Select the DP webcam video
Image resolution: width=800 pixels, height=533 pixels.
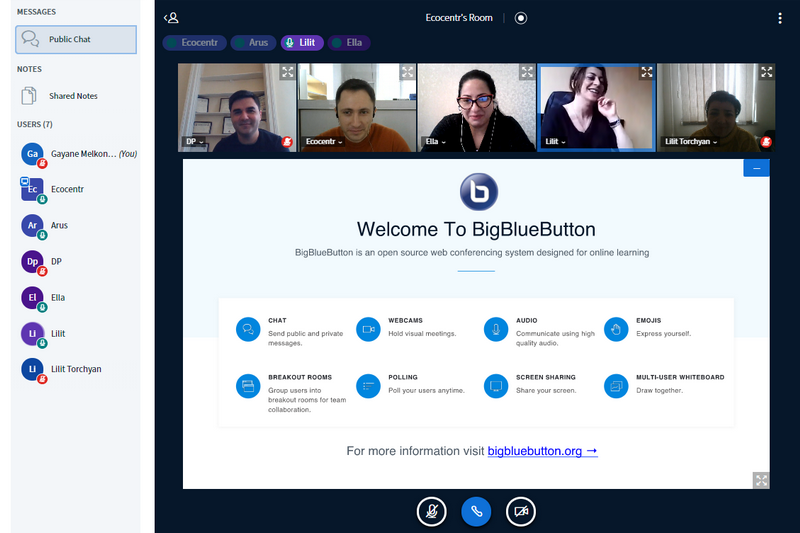(237, 108)
